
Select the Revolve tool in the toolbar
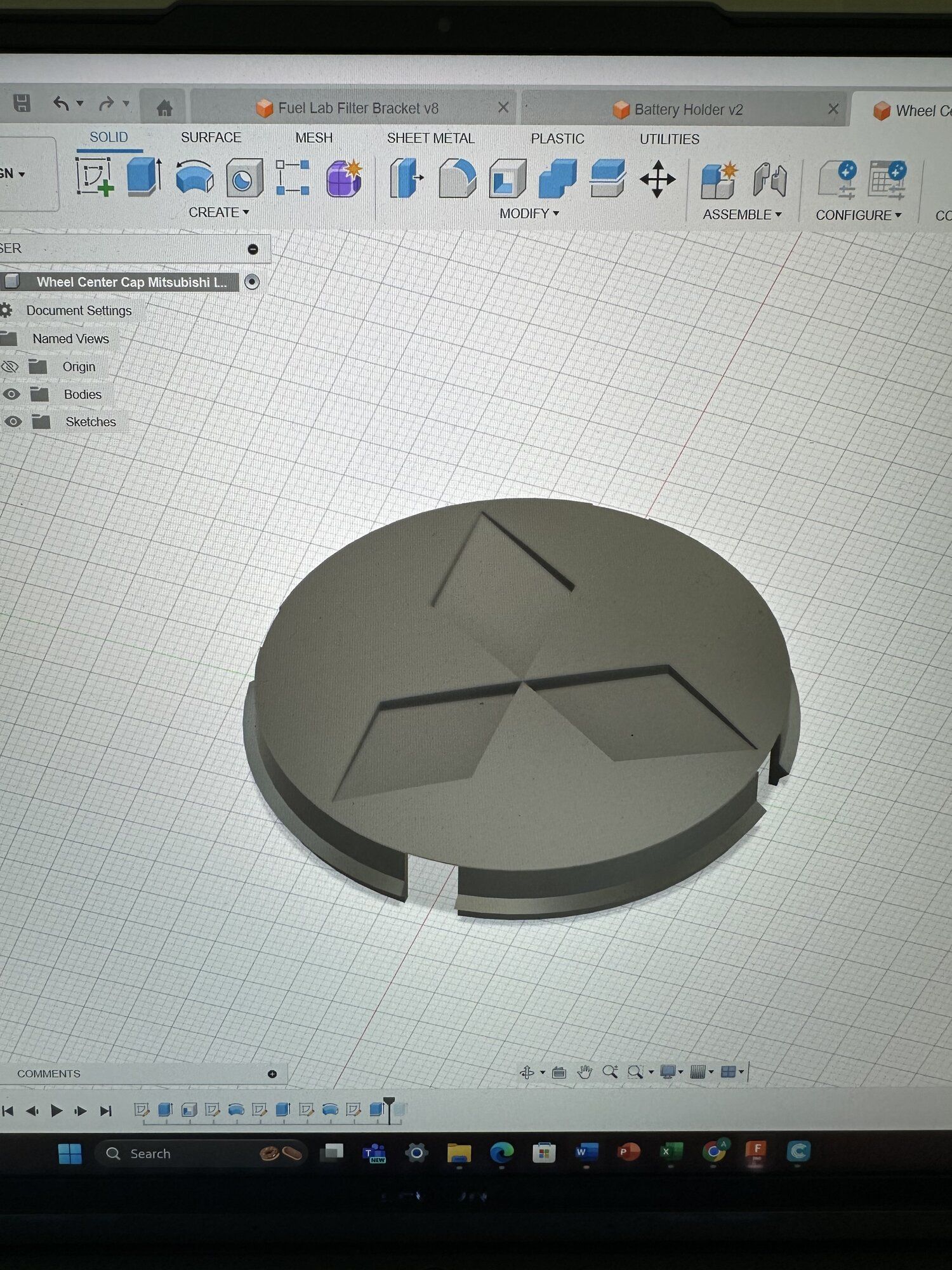coord(194,177)
